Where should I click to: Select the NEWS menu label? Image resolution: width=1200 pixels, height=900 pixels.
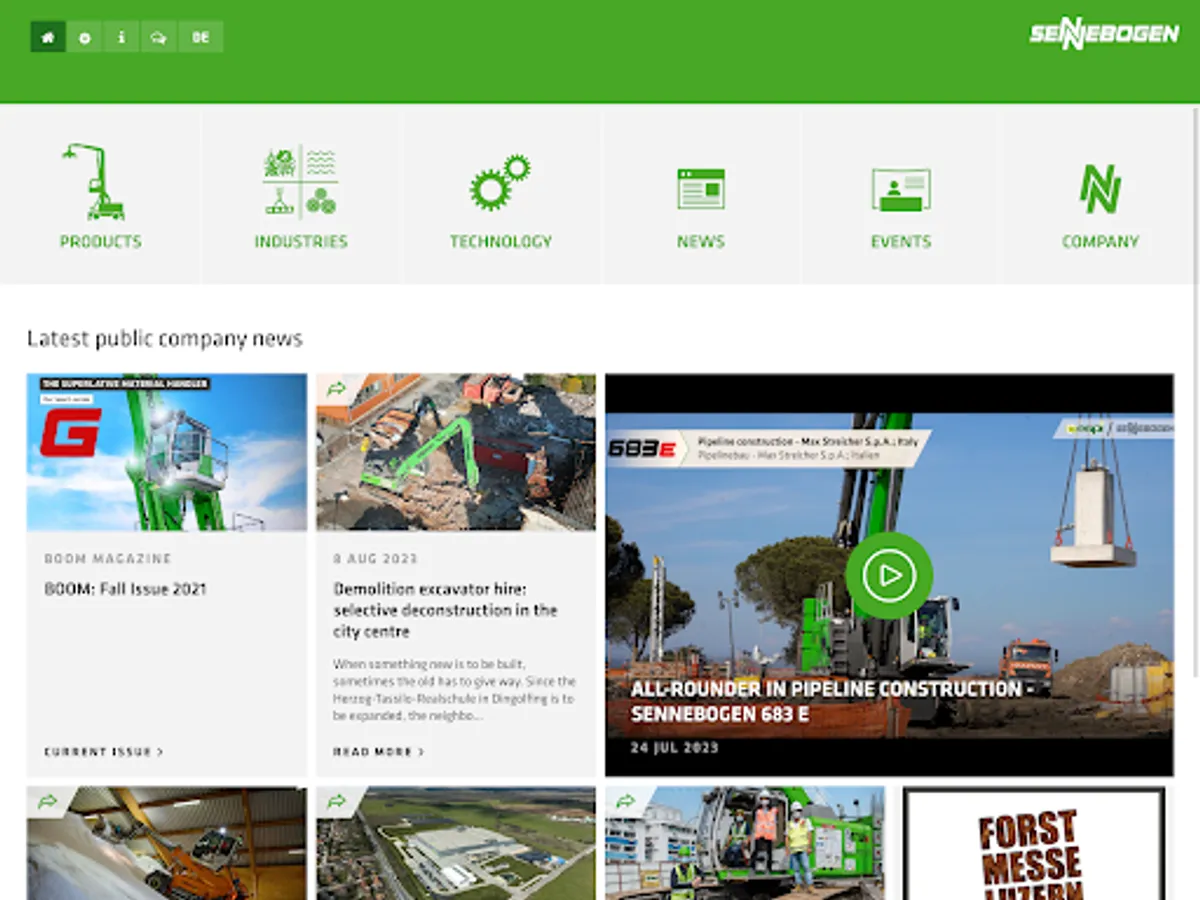tap(700, 241)
